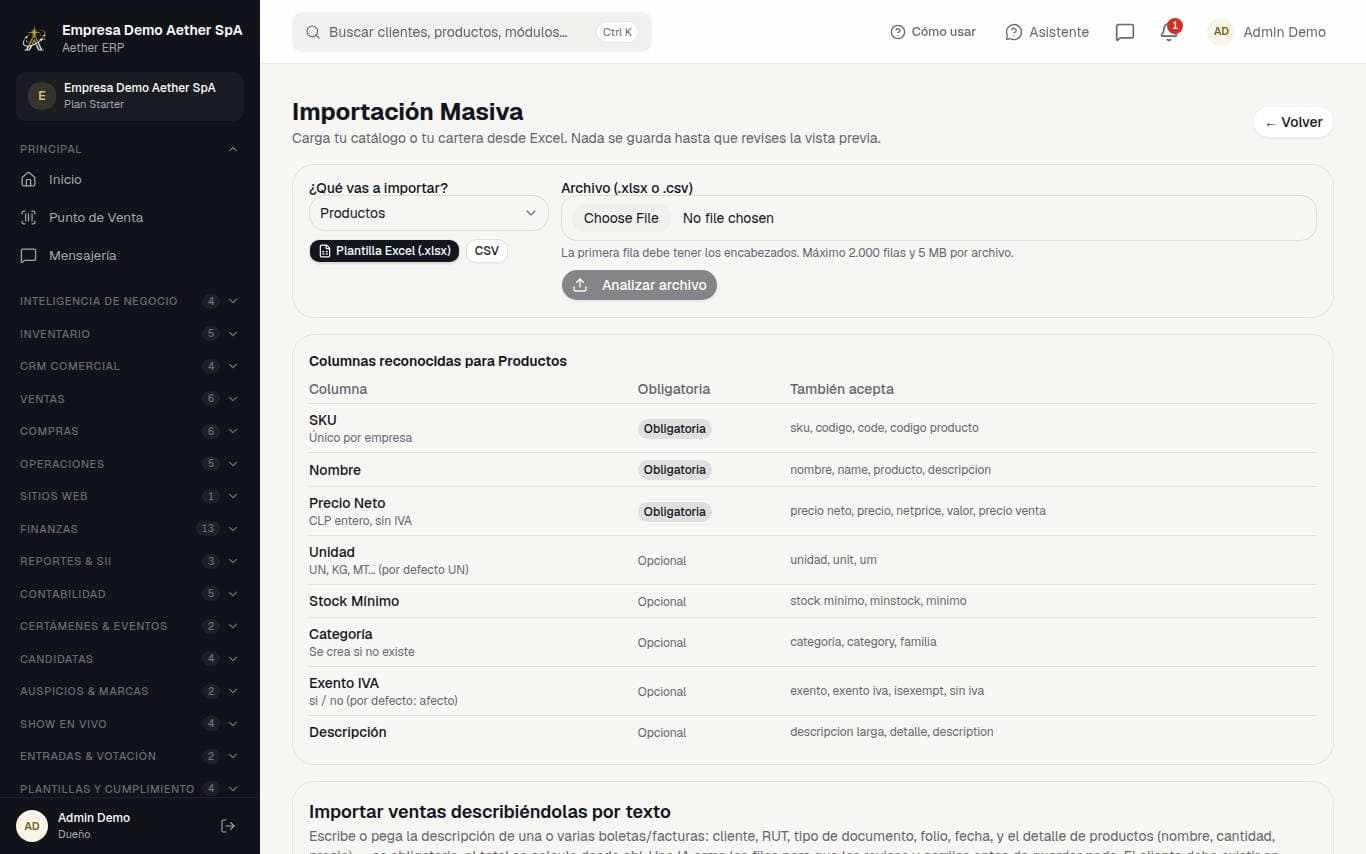The width and height of the screenshot is (1366, 854).
Task: Expand the SITIOS WEB section
Action: [130, 496]
